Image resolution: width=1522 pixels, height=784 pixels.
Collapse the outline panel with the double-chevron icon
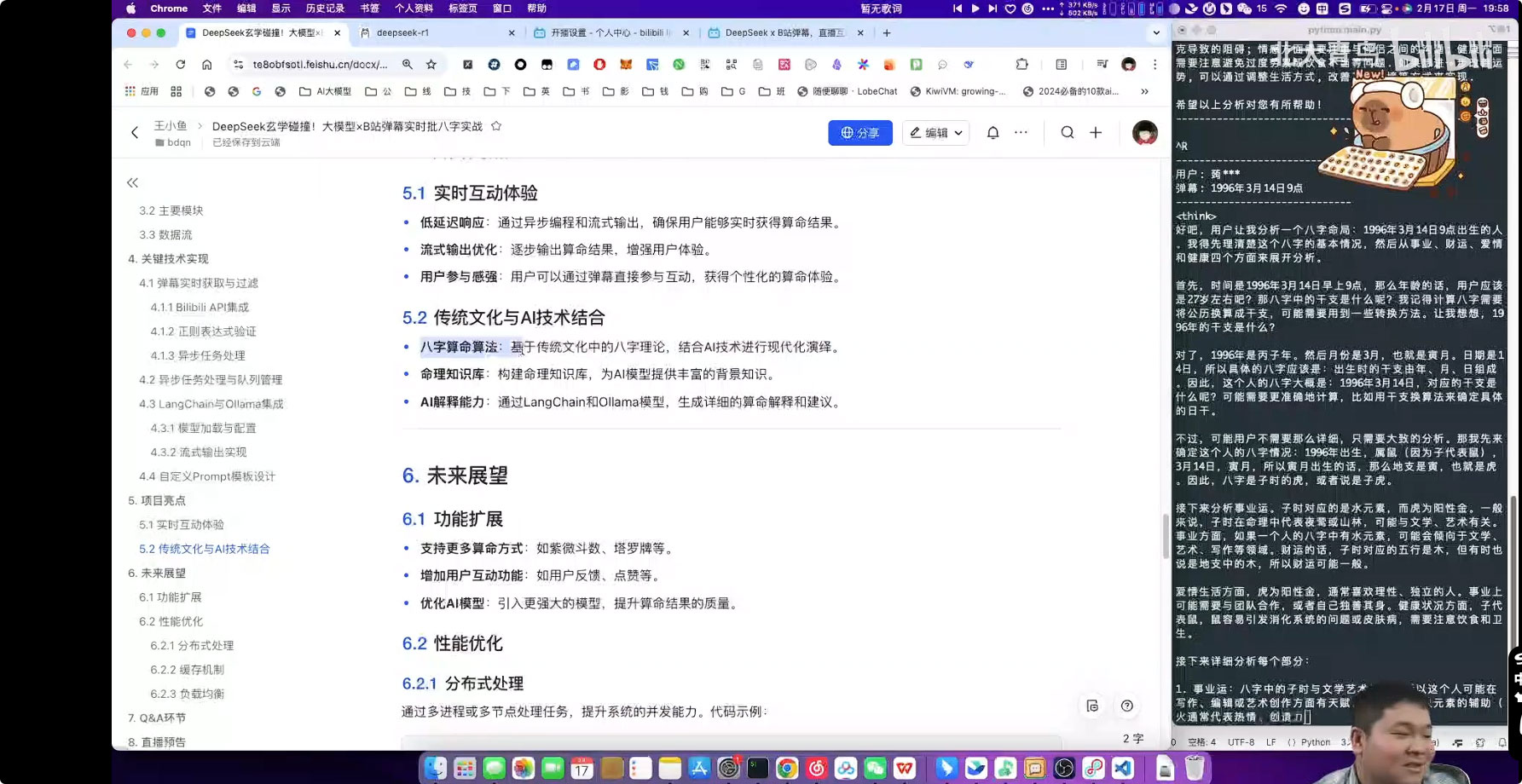(x=132, y=182)
